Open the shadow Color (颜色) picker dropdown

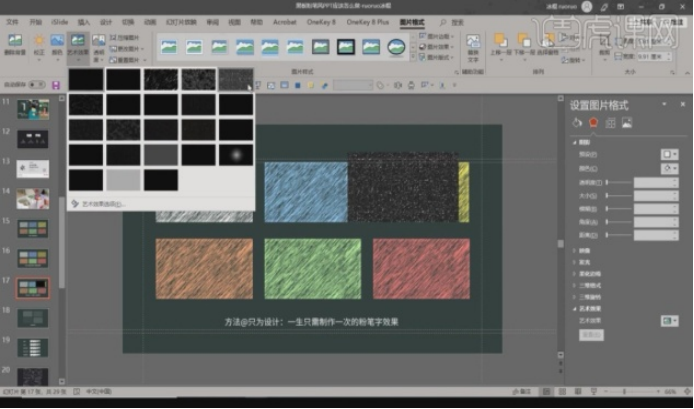[669, 168]
